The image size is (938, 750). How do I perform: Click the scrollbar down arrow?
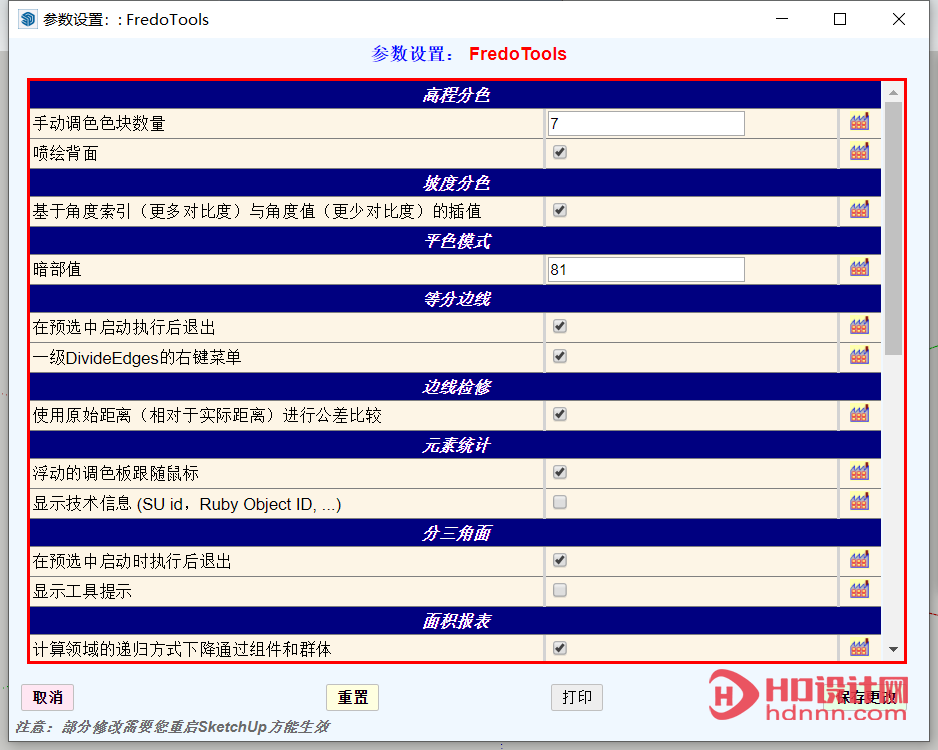coord(893,650)
